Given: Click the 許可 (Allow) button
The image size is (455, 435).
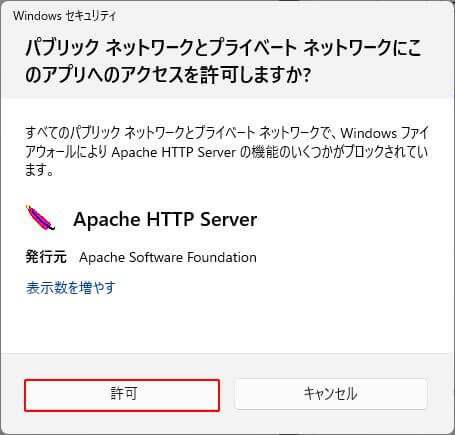Looking at the screenshot, I should (x=122, y=395).
